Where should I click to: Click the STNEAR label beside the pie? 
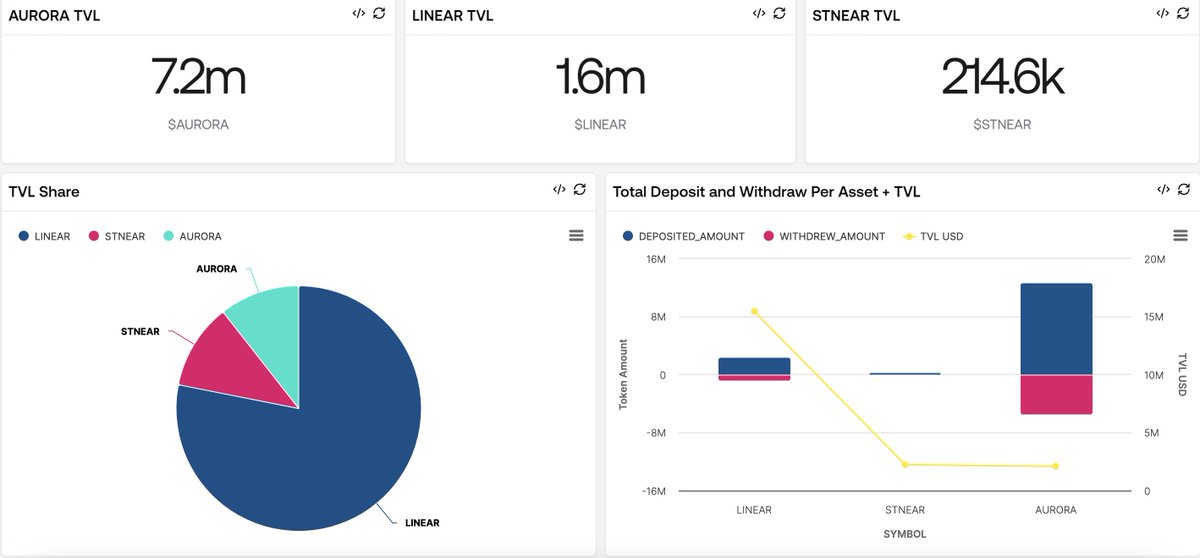(x=141, y=331)
